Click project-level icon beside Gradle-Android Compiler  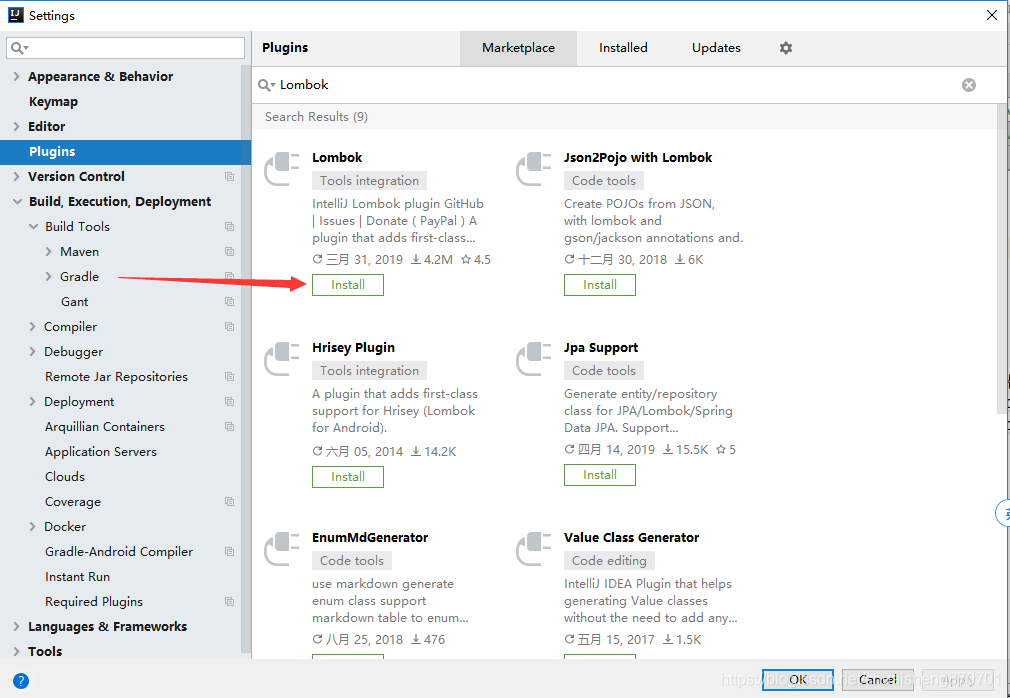(229, 552)
